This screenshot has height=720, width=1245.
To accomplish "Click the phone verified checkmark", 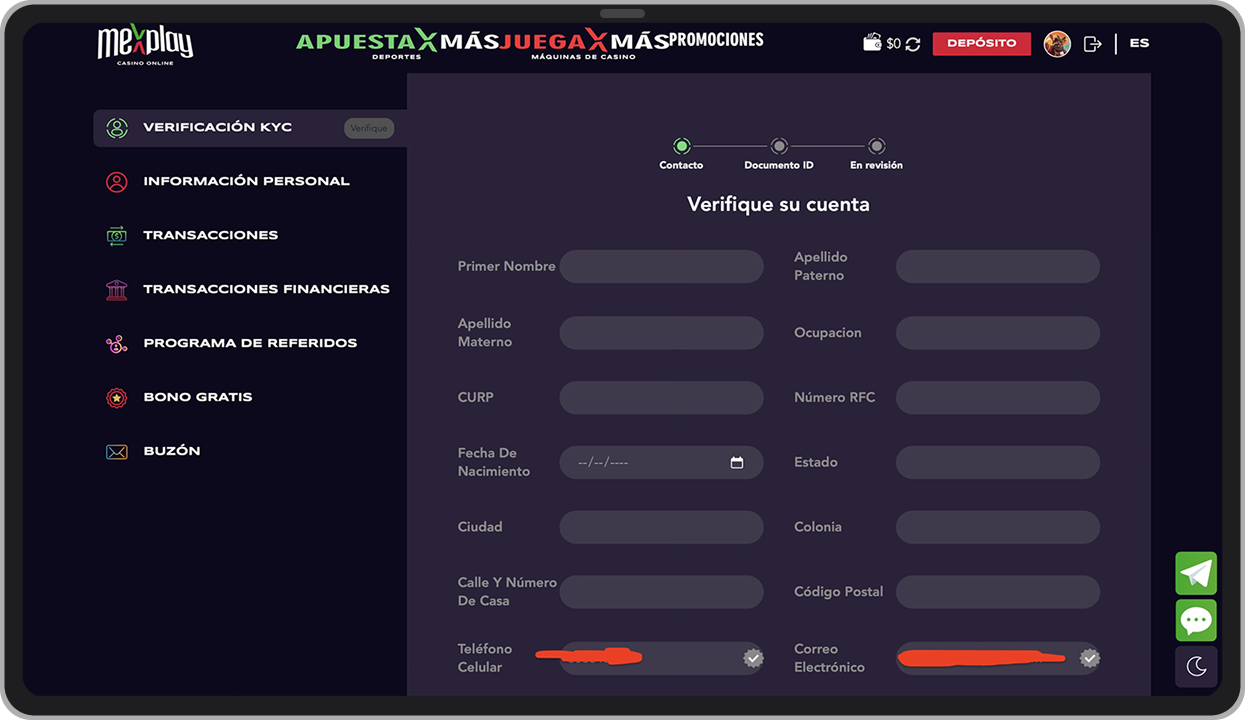I will tap(753, 658).
